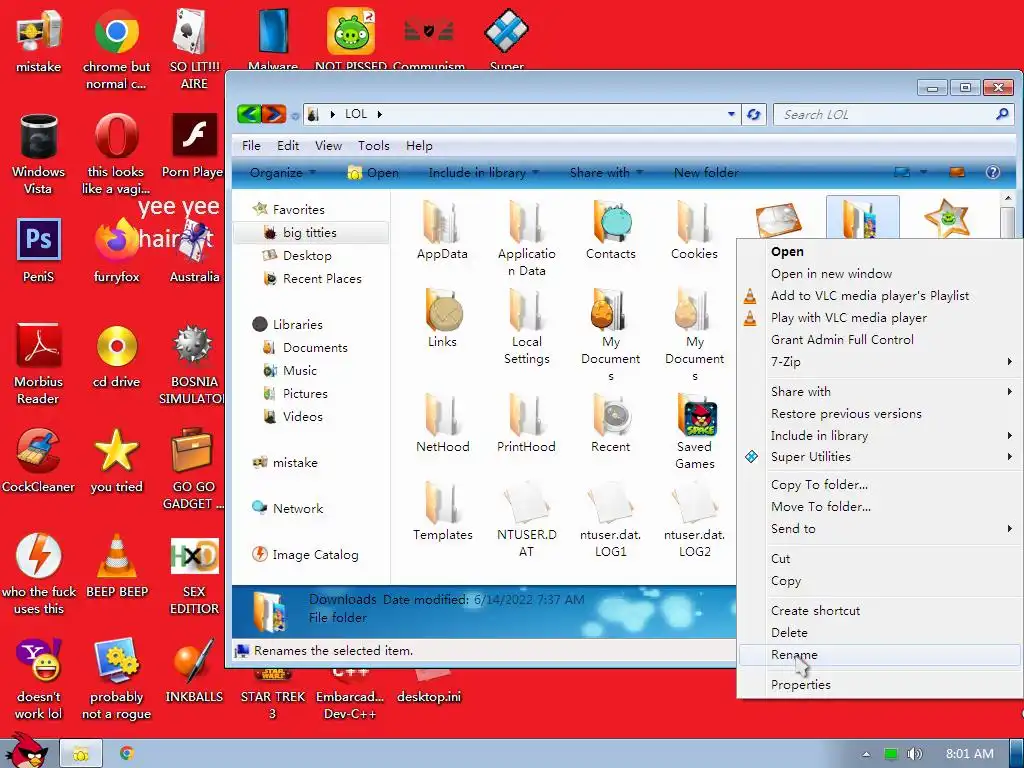Open the Tools menu
The image size is (1024, 768).
click(373, 146)
